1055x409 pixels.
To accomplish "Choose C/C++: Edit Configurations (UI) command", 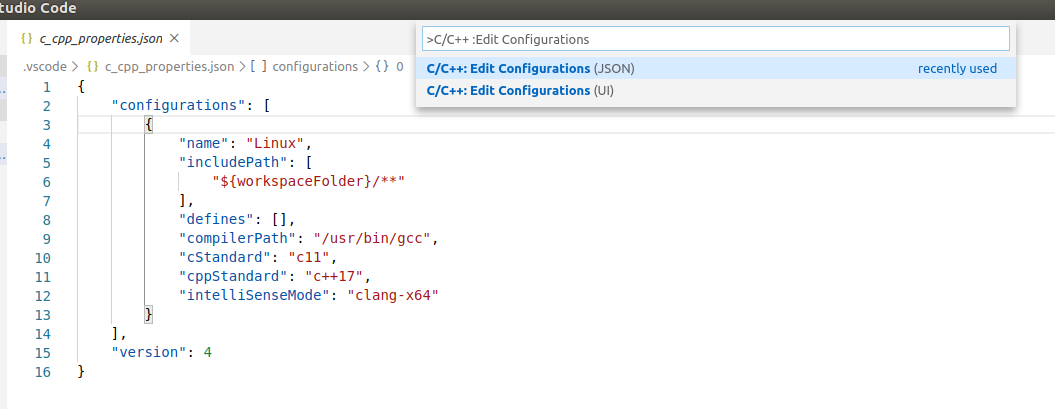I will click(520, 91).
